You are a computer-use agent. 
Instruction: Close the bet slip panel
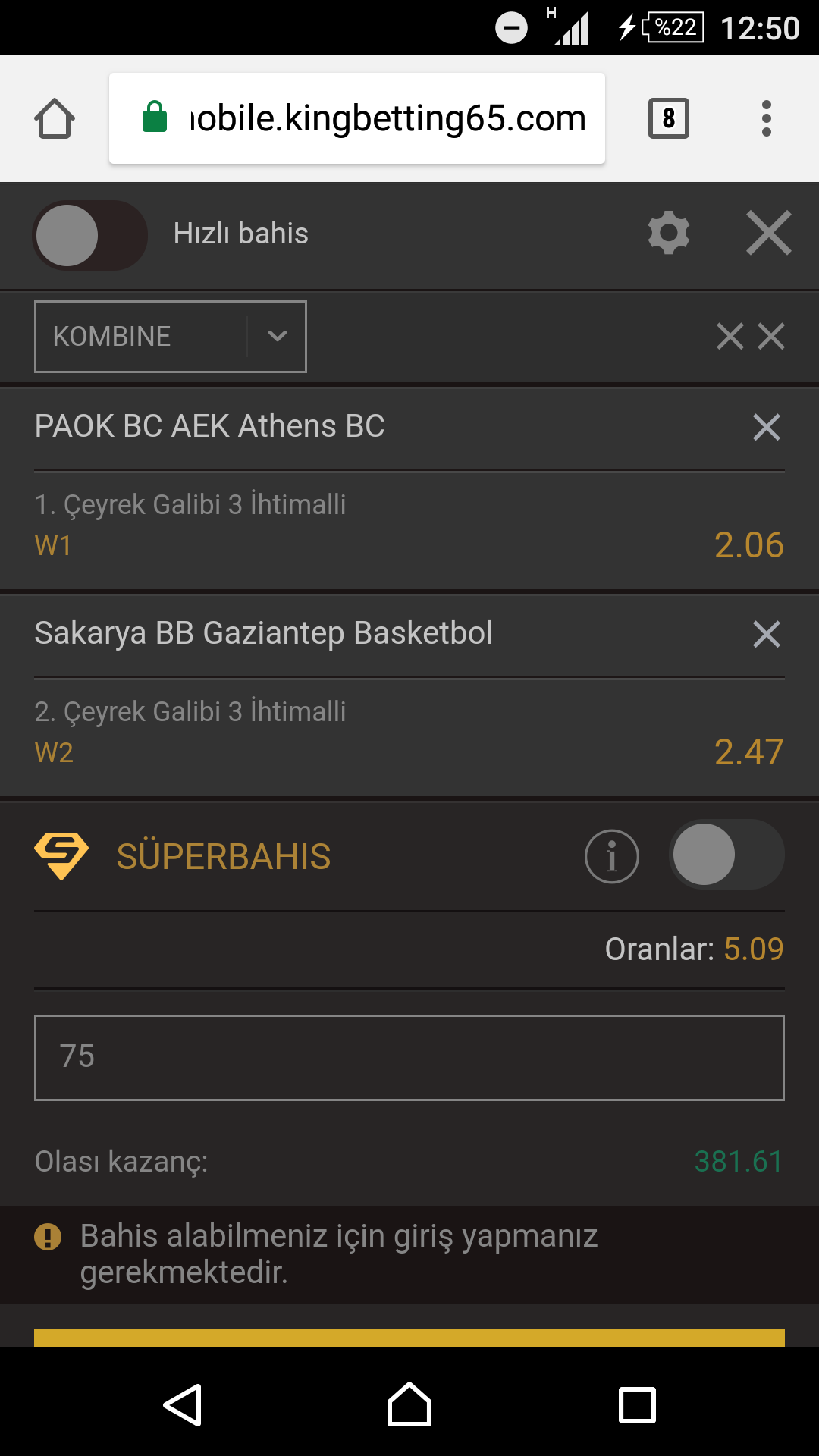[x=768, y=233]
